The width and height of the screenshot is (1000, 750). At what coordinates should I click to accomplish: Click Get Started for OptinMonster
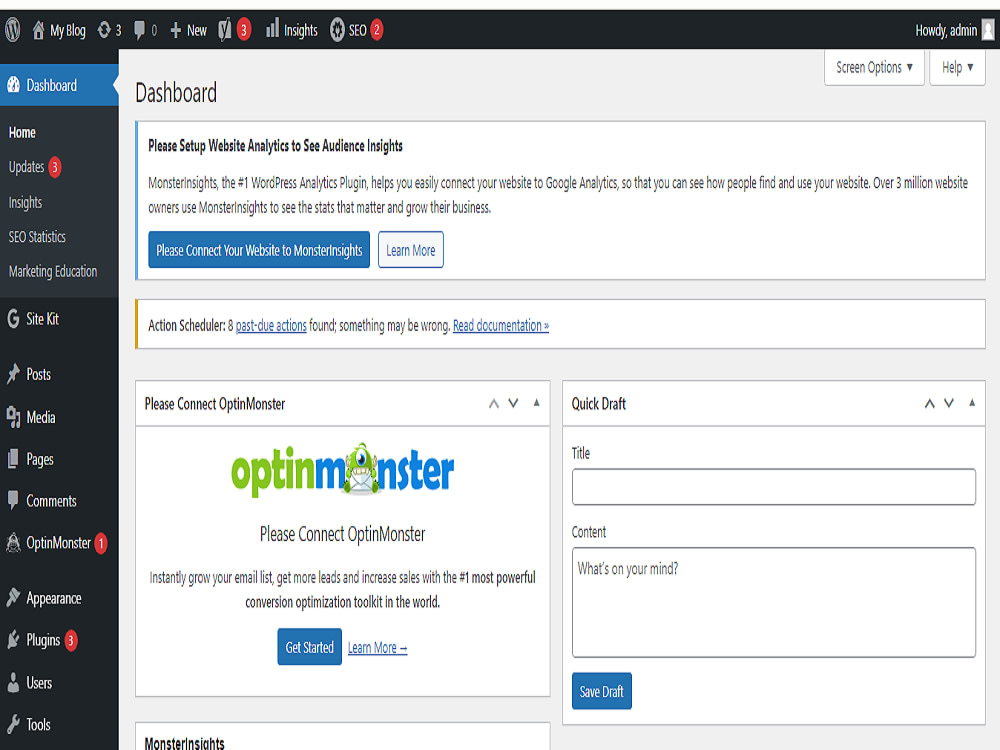pos(309,647)
